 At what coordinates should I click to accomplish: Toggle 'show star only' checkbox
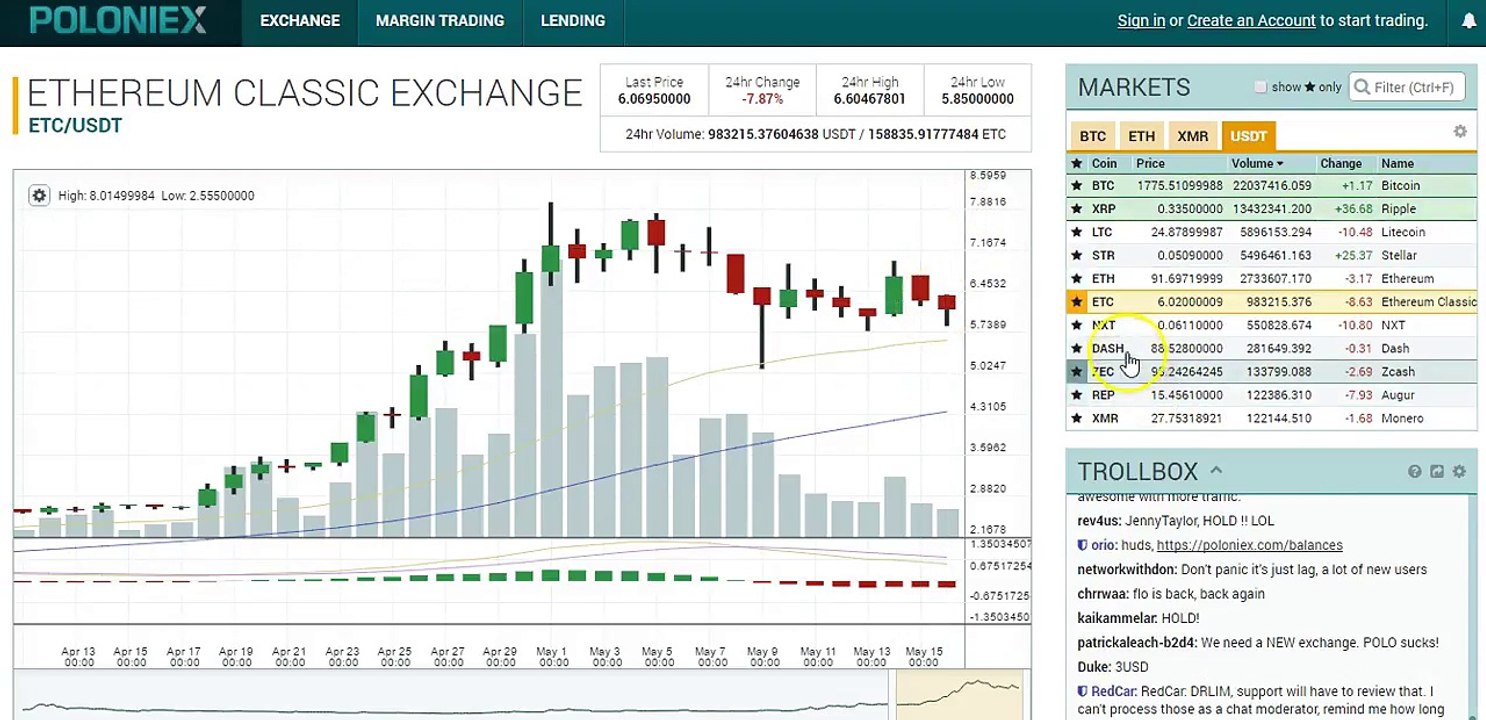tap(1260, 87)
